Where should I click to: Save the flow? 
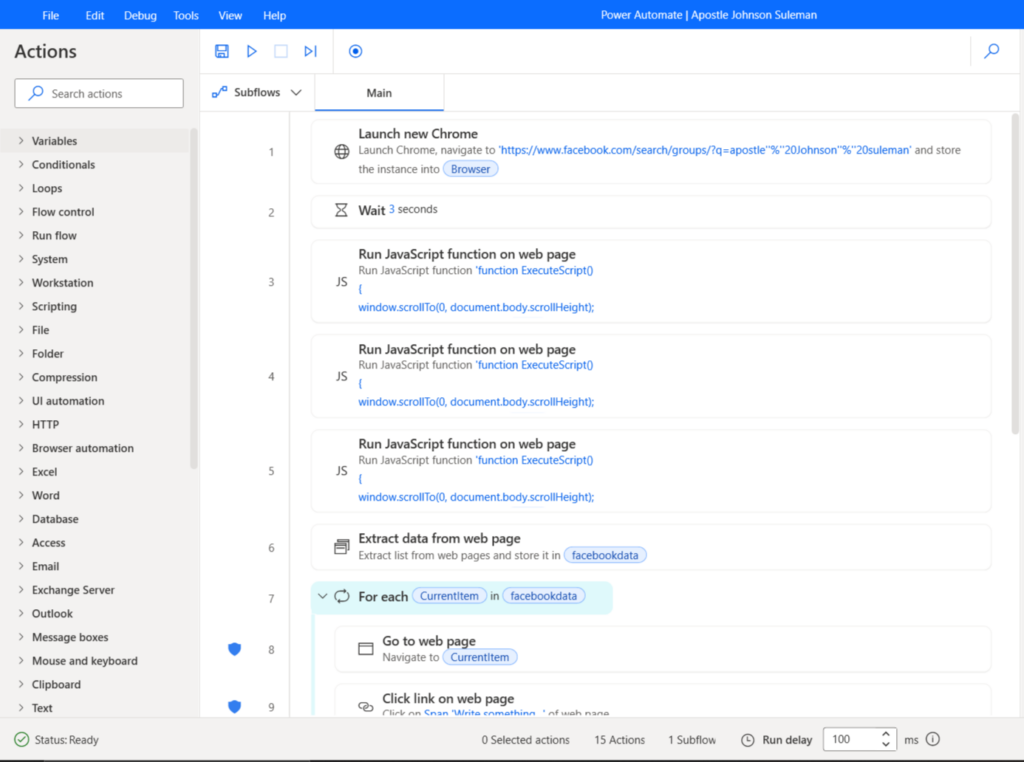coord(221,51)
